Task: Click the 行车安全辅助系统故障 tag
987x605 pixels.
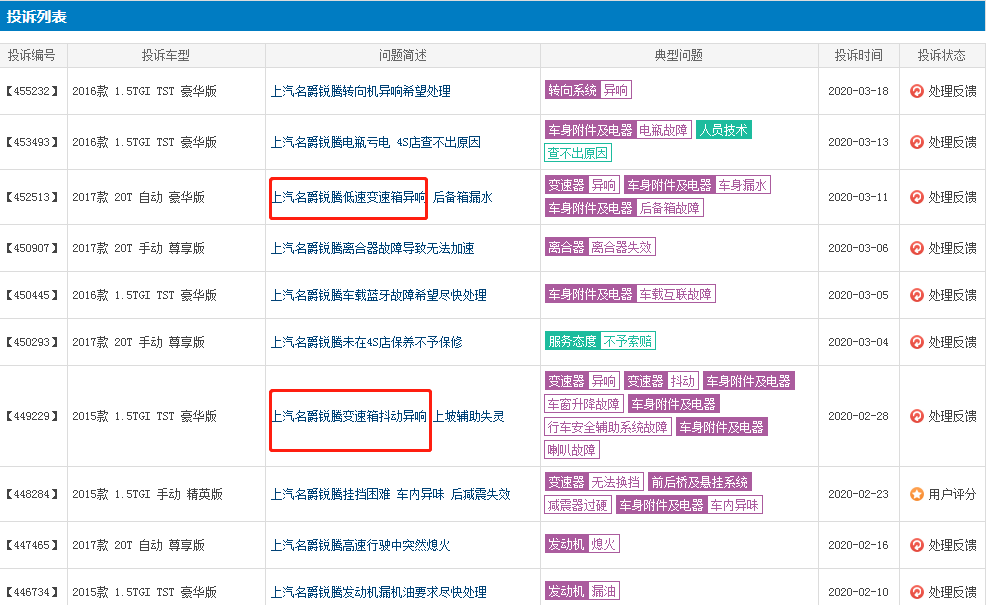Action: pos(608,427)
